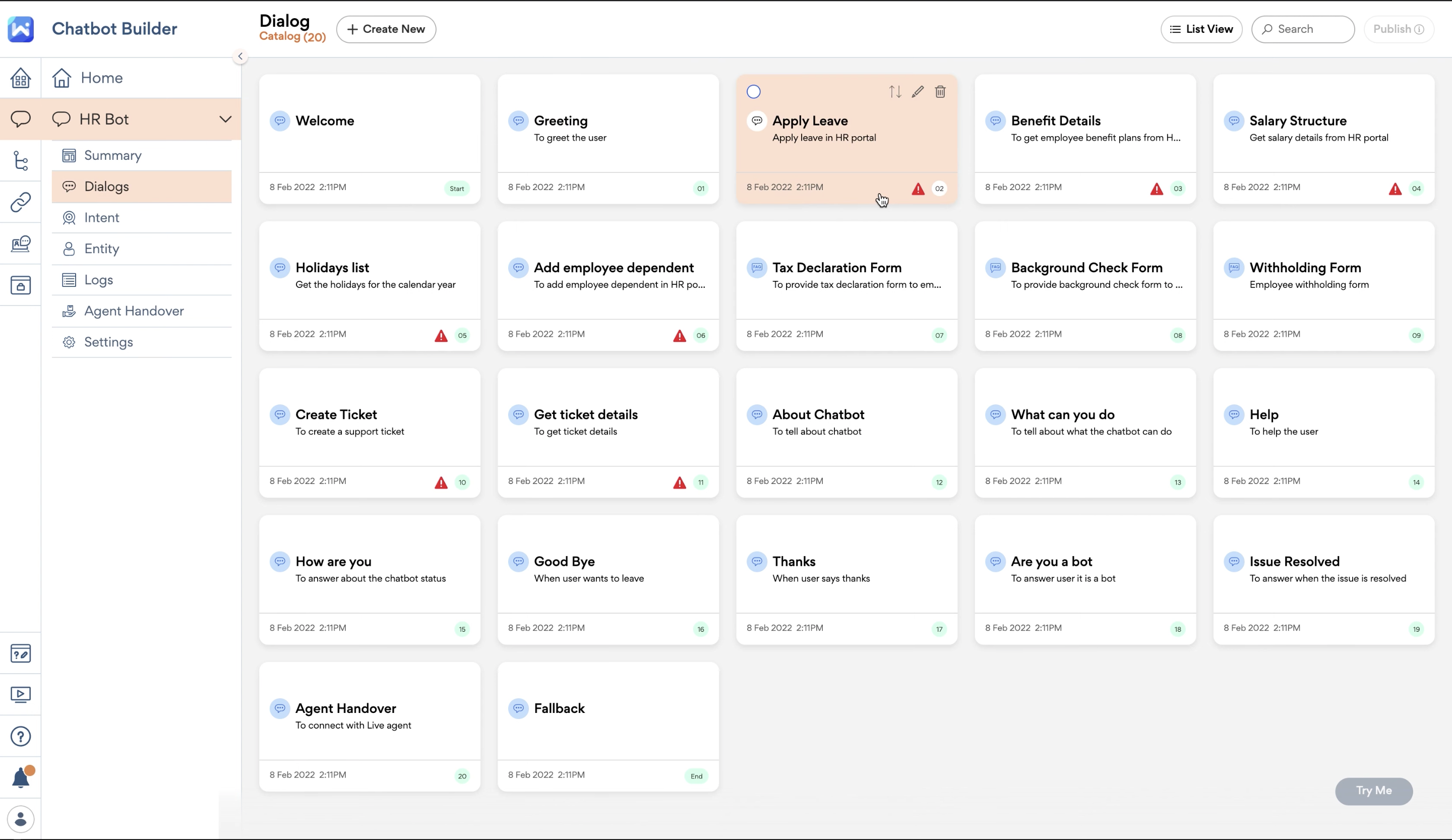Expand the HR Bot chevron dropdown

pos(225,119)
